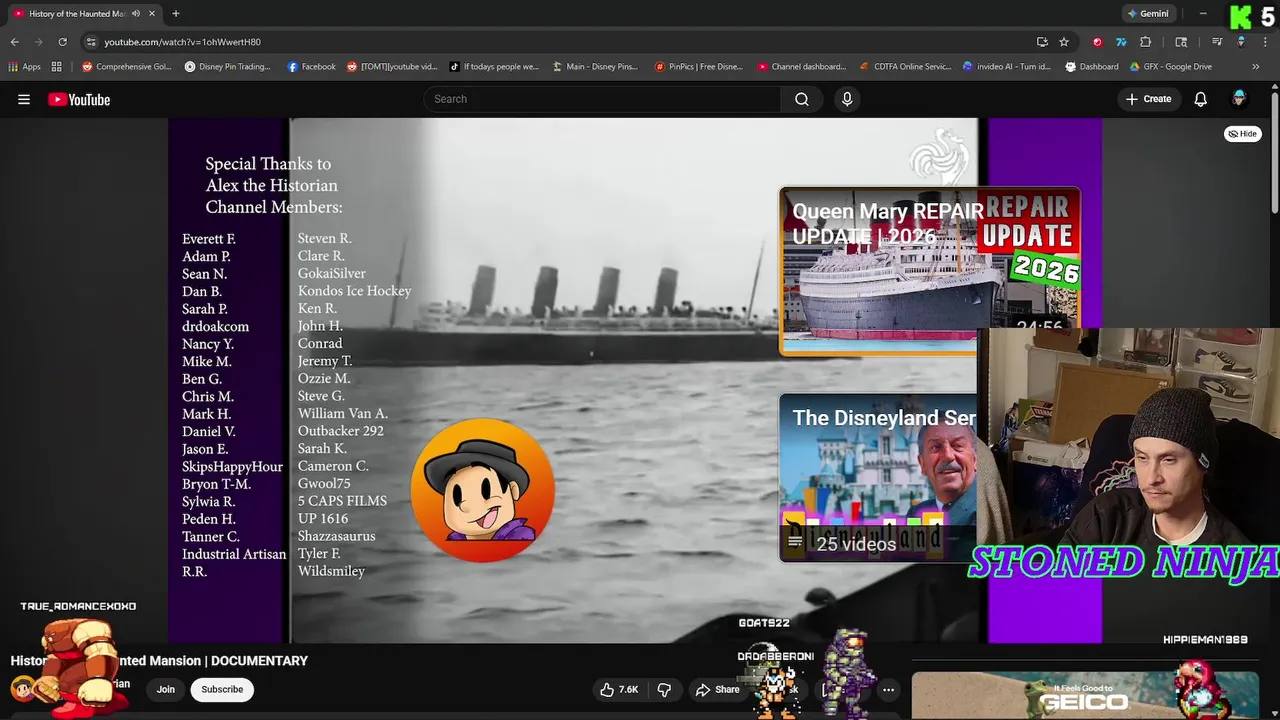Reload the page
The height and width of the screenshot is (720, 1280).
[x=62, y=42]
